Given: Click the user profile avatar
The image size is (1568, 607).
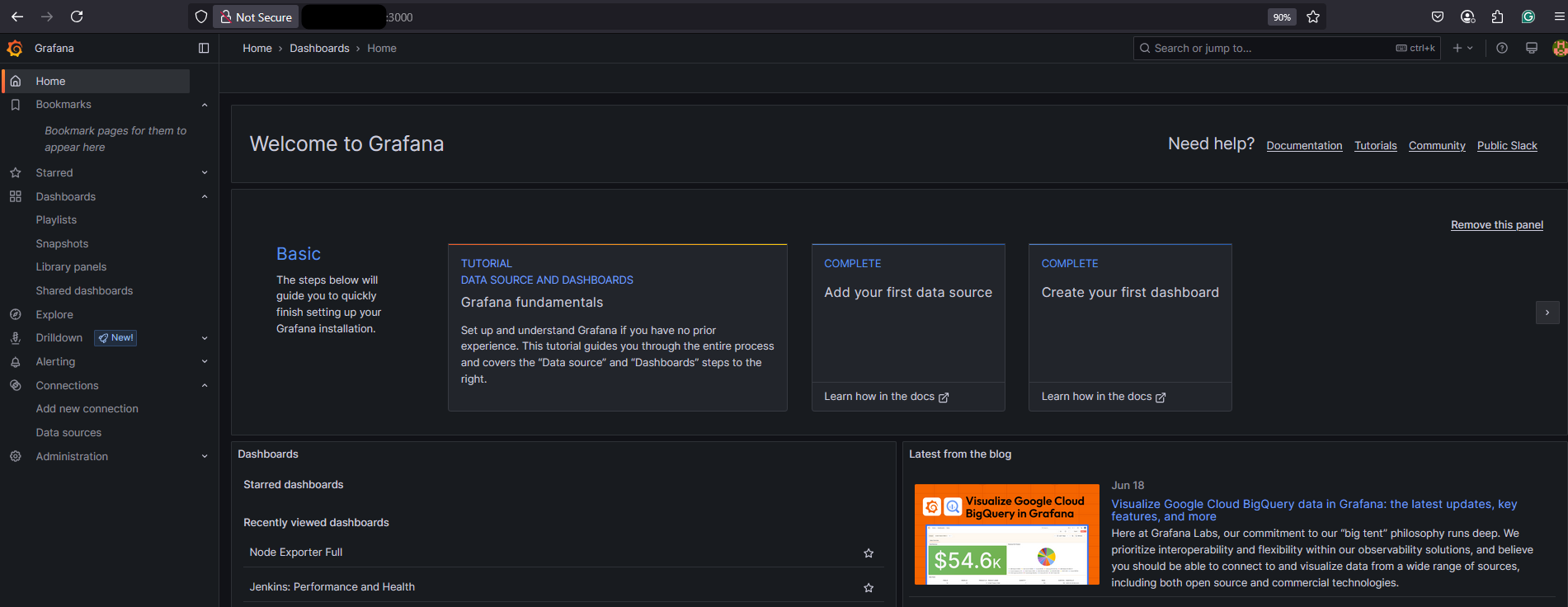Looking at the screenshot, I should (x=1559, y=49).
